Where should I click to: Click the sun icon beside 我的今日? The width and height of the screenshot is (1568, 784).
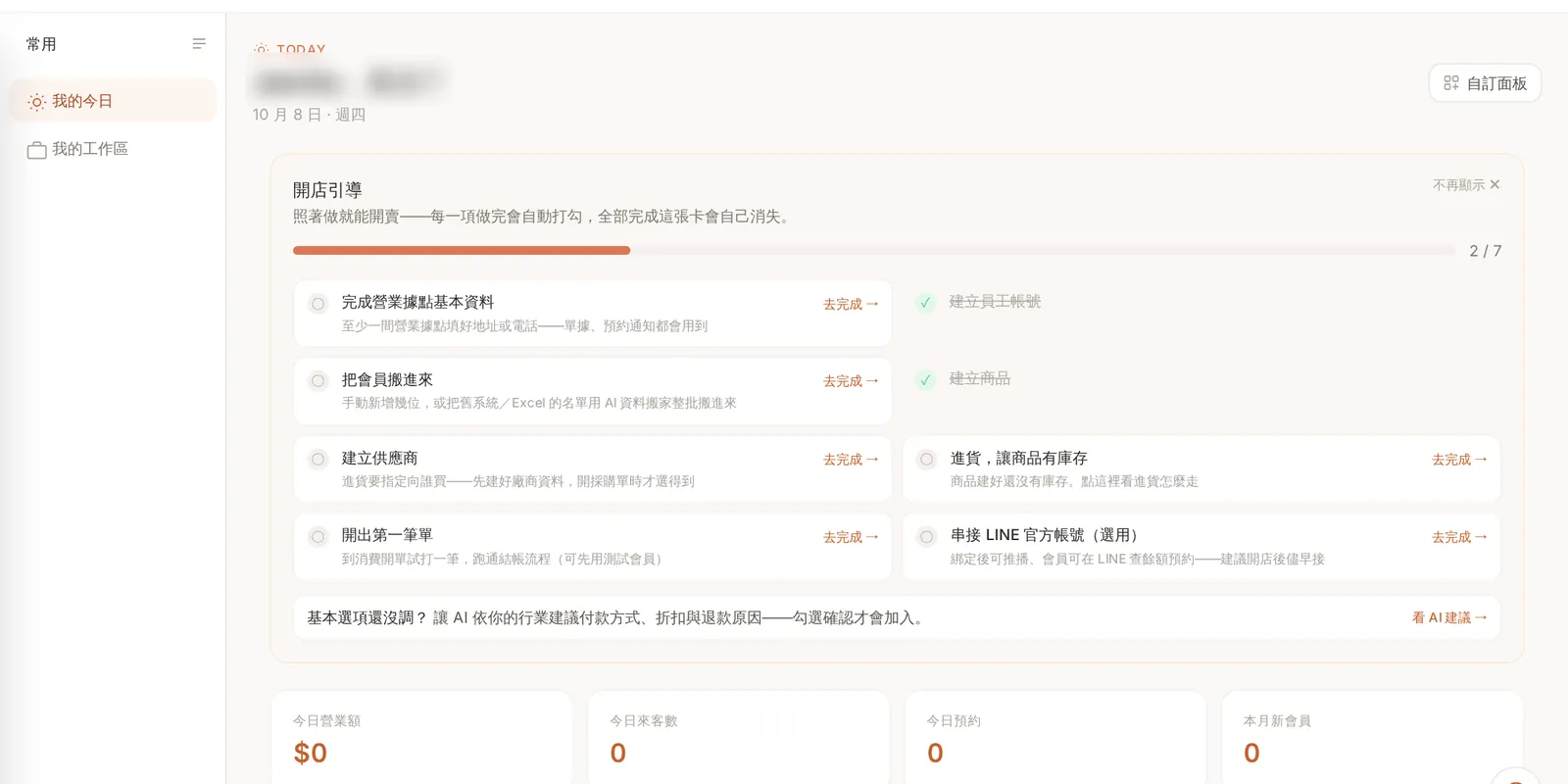36,102
